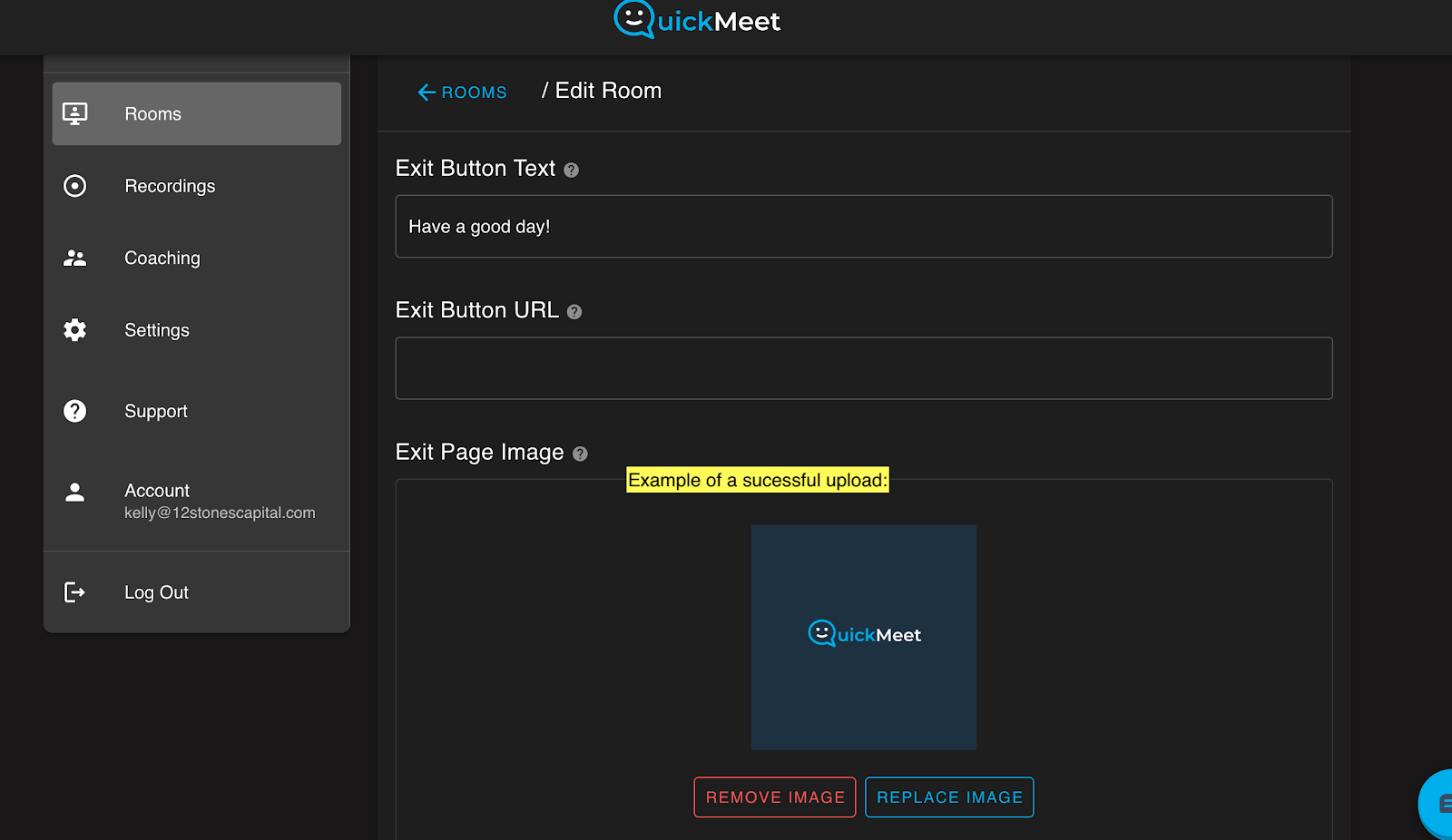Click the back arrow next to ROOMS
The image size is (1452, 840).
[x=427, y=93]
